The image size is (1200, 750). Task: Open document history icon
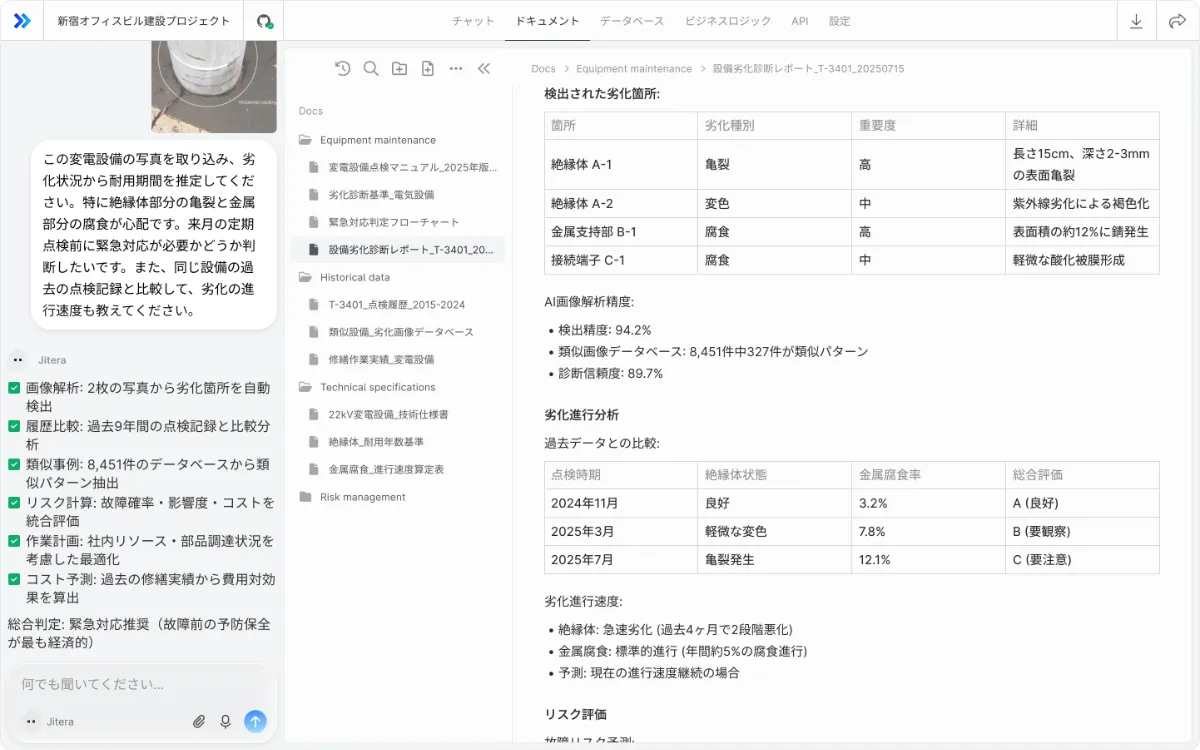click(x=342, y=69)
